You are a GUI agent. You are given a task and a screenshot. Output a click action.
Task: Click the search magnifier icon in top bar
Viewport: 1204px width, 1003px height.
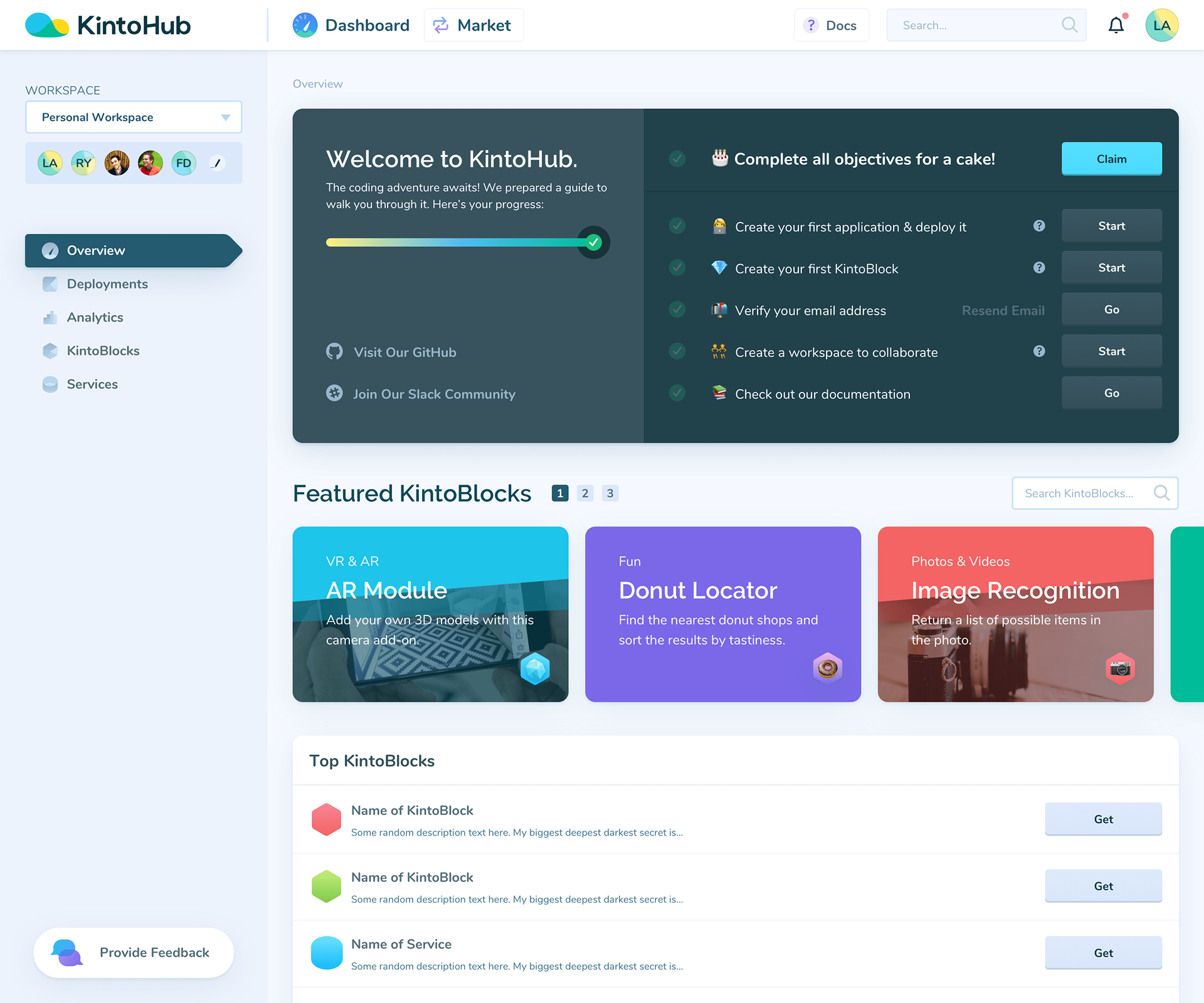pos(1070,25)
